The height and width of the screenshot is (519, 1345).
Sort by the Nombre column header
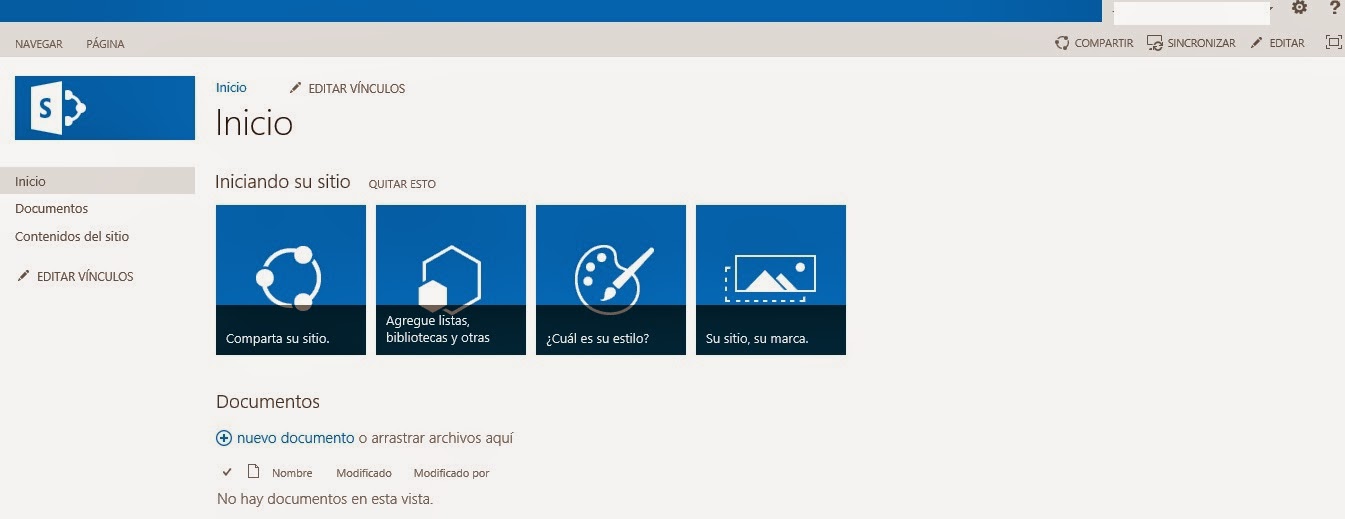(x=292, y=473)
